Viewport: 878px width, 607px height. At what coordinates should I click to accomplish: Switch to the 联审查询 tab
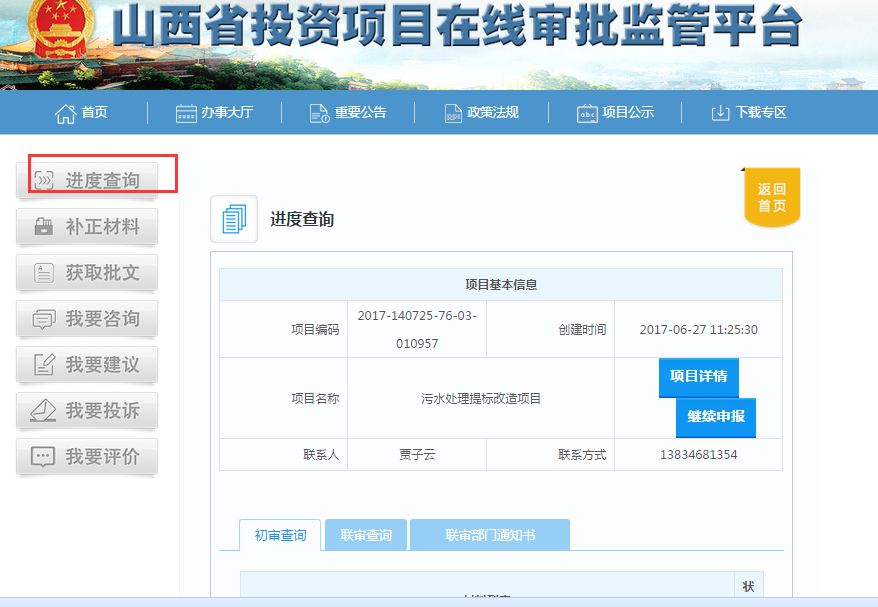click(366, 535)
